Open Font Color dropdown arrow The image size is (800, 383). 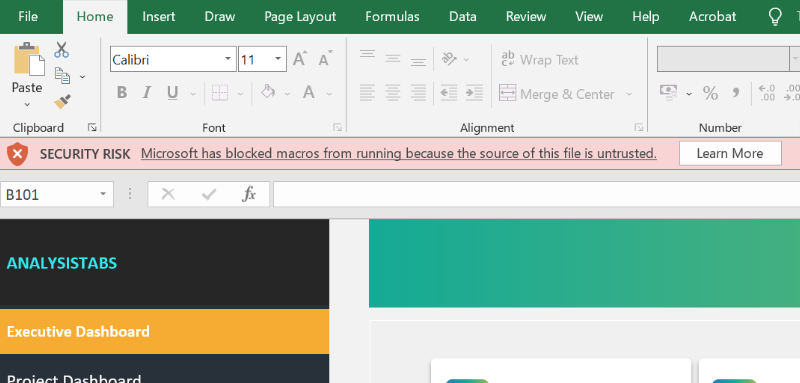(329, 94)
